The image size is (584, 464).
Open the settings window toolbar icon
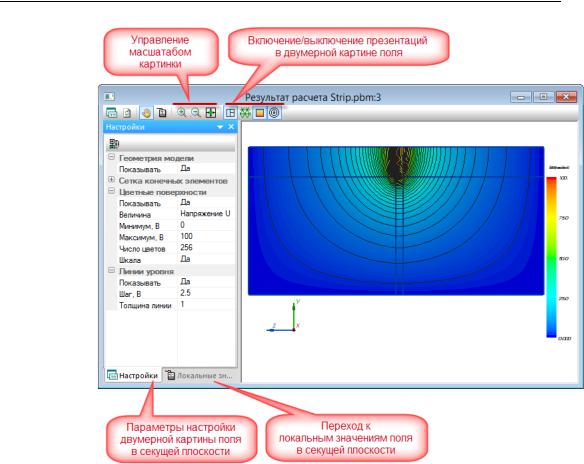coord(111,112)
